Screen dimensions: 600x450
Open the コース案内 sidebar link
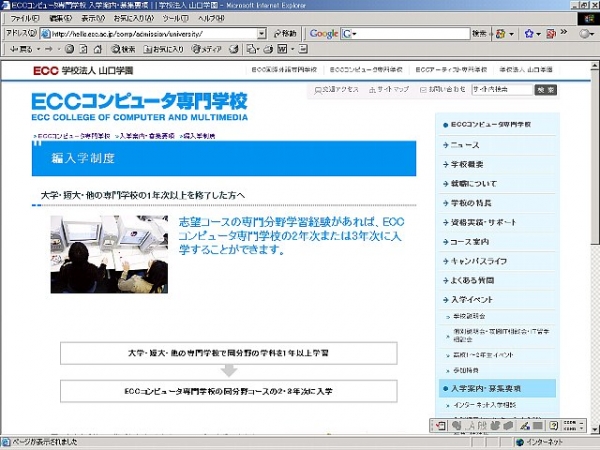pos(470,242)
